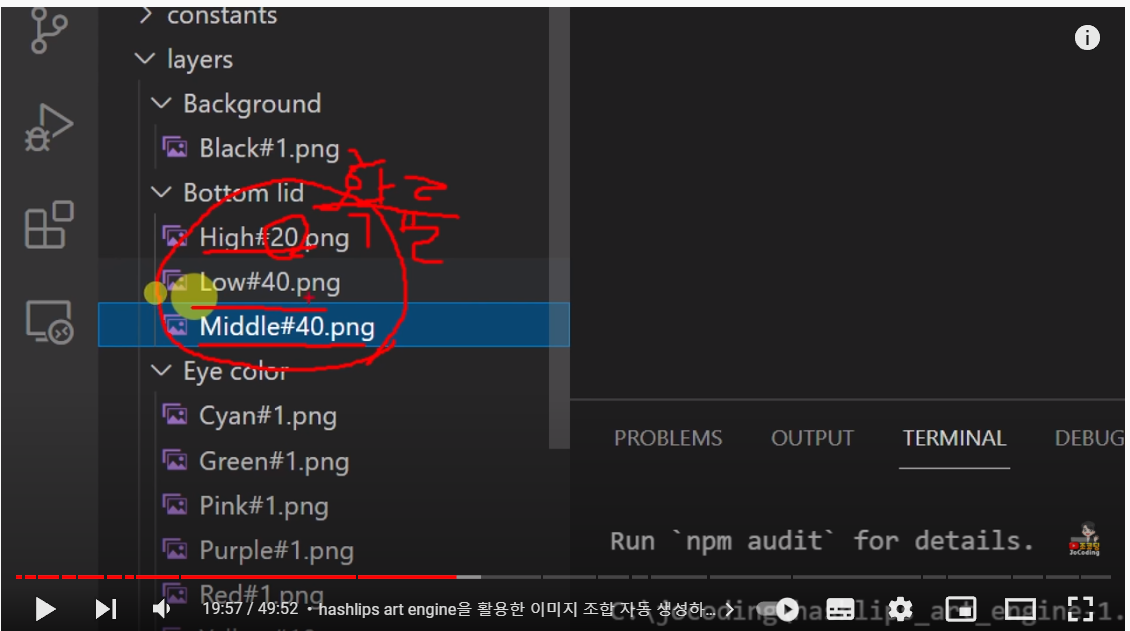Switch to theater mode view
Image resolution: width=1130 pixels, height=631 pixels.
[1020, 609]
